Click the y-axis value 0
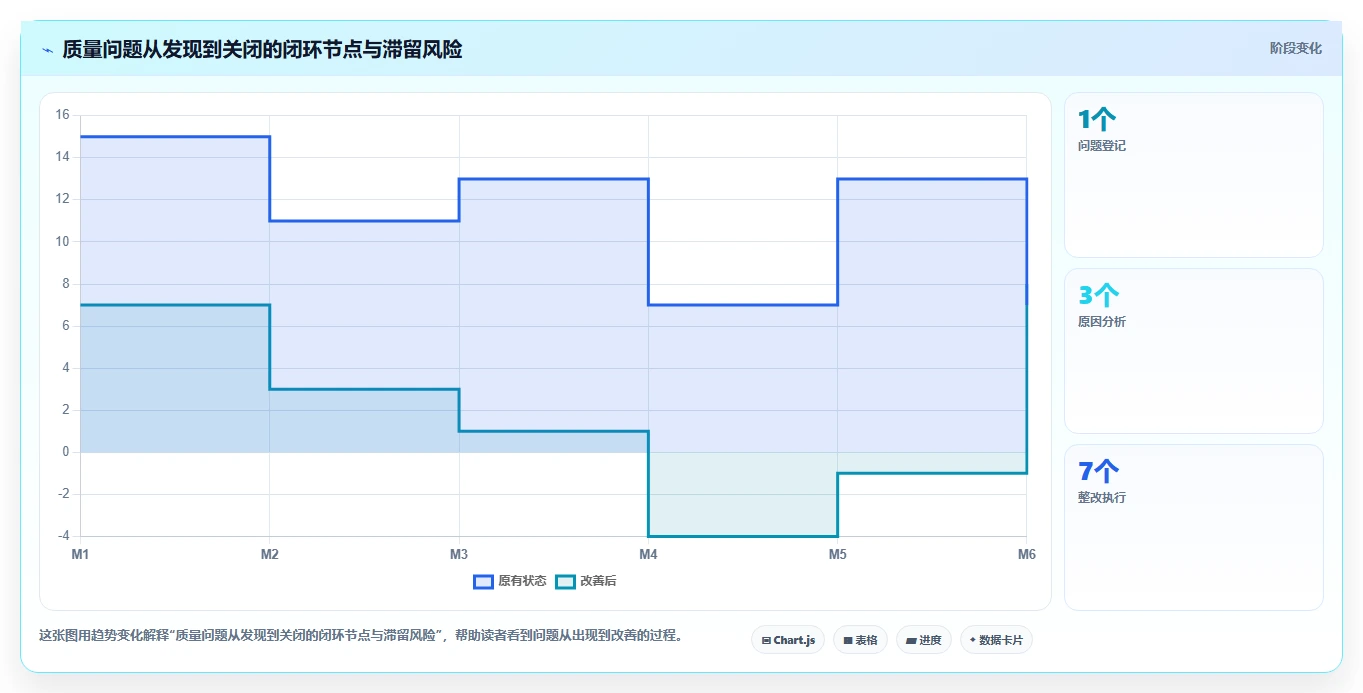 click(65, 452)
